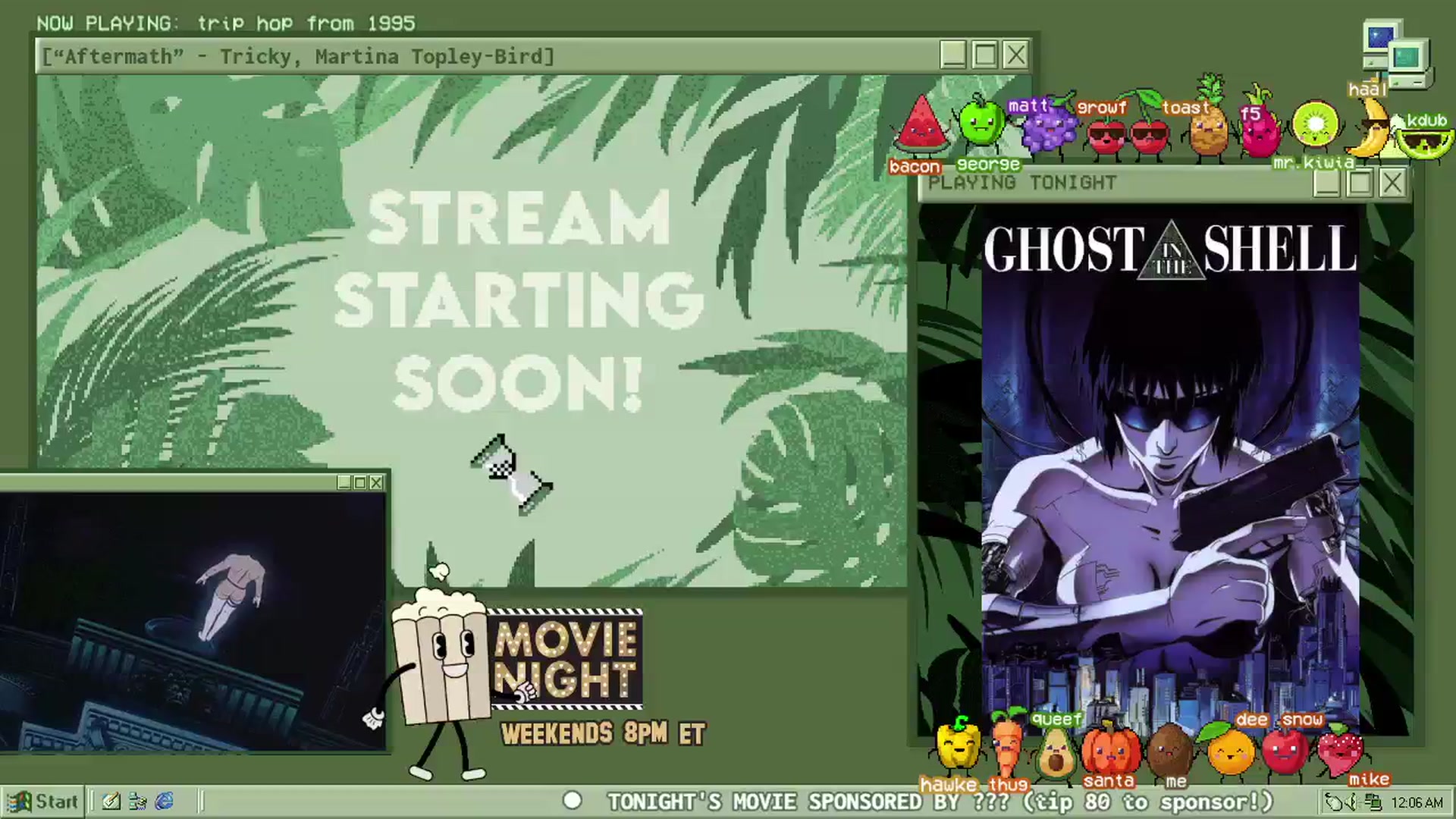Screen dimensions: 1456x819
Task: Click the strawberry character labeled mike
Action: point(1341,749)
